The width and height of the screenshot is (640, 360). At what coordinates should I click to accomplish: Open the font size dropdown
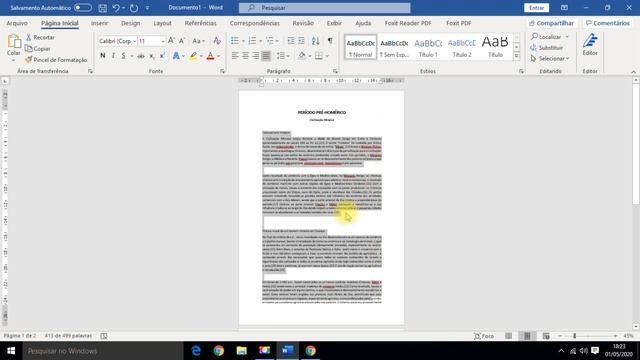pyautogui.click(x=162, y=41)
